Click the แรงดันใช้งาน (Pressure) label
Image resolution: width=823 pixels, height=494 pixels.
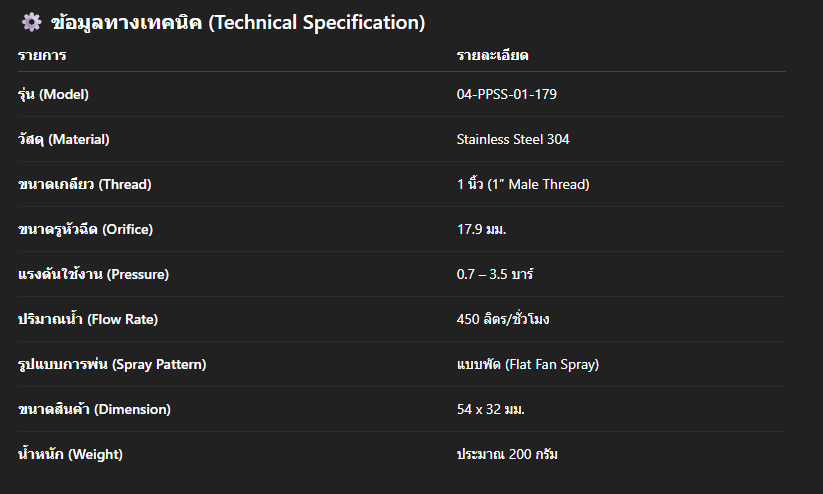click(95, 275)
